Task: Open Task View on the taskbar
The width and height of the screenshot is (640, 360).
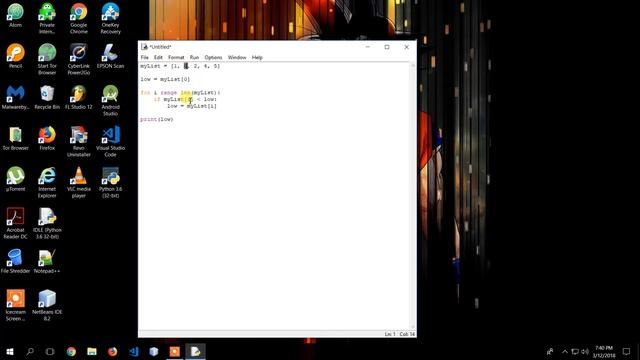Action: tap(50, 351)
